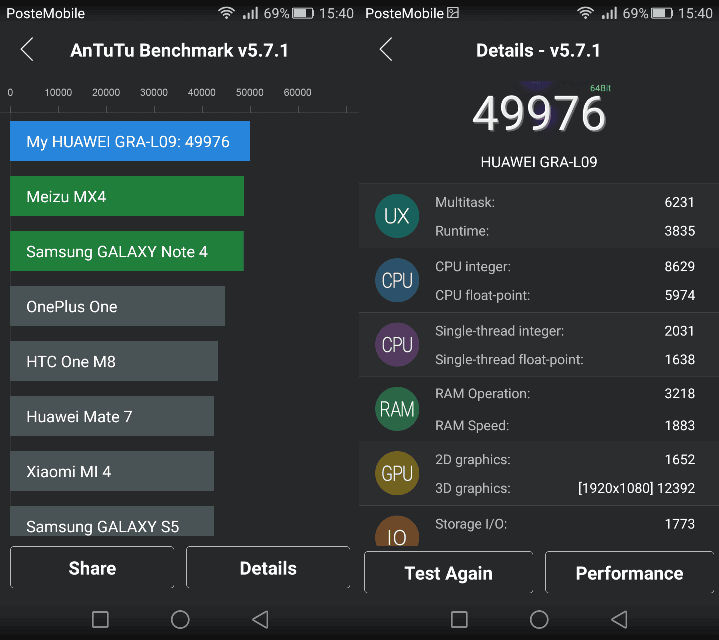Tap the RAM Operation row
This screenshot has height=640, width=719.
pyautogui.click(x=564, y=393)
